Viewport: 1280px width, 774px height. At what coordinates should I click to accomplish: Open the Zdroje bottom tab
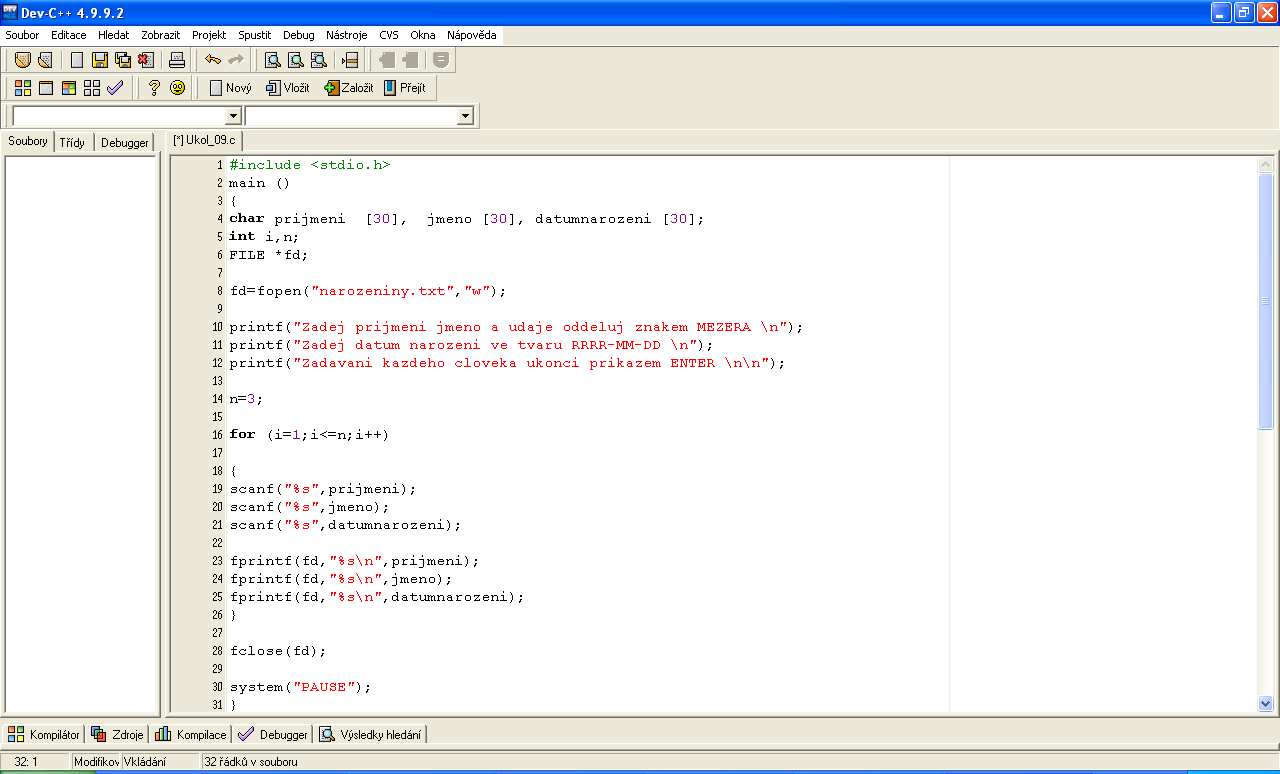coord(117,734)
